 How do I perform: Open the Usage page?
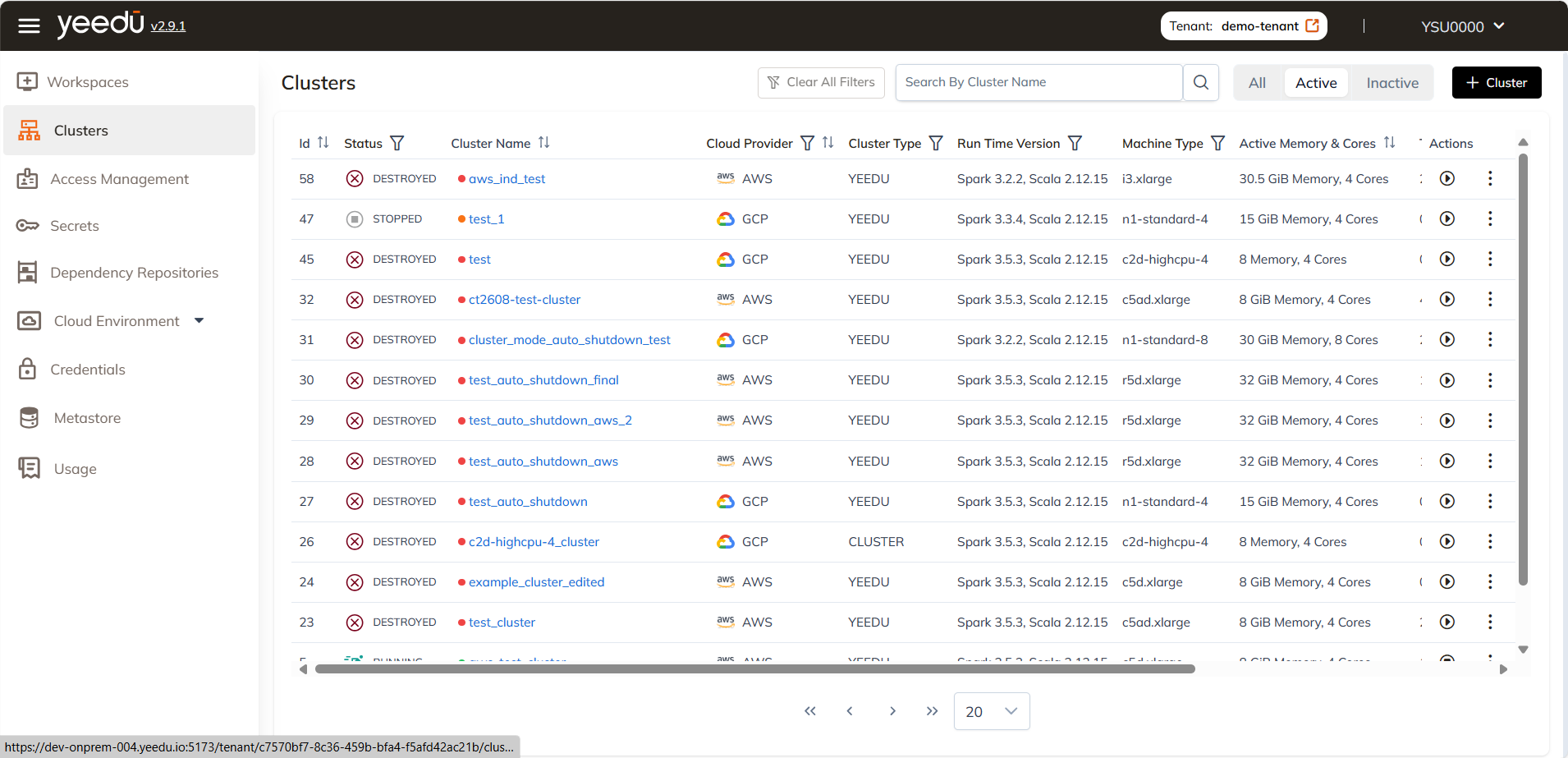pos(76,468)
